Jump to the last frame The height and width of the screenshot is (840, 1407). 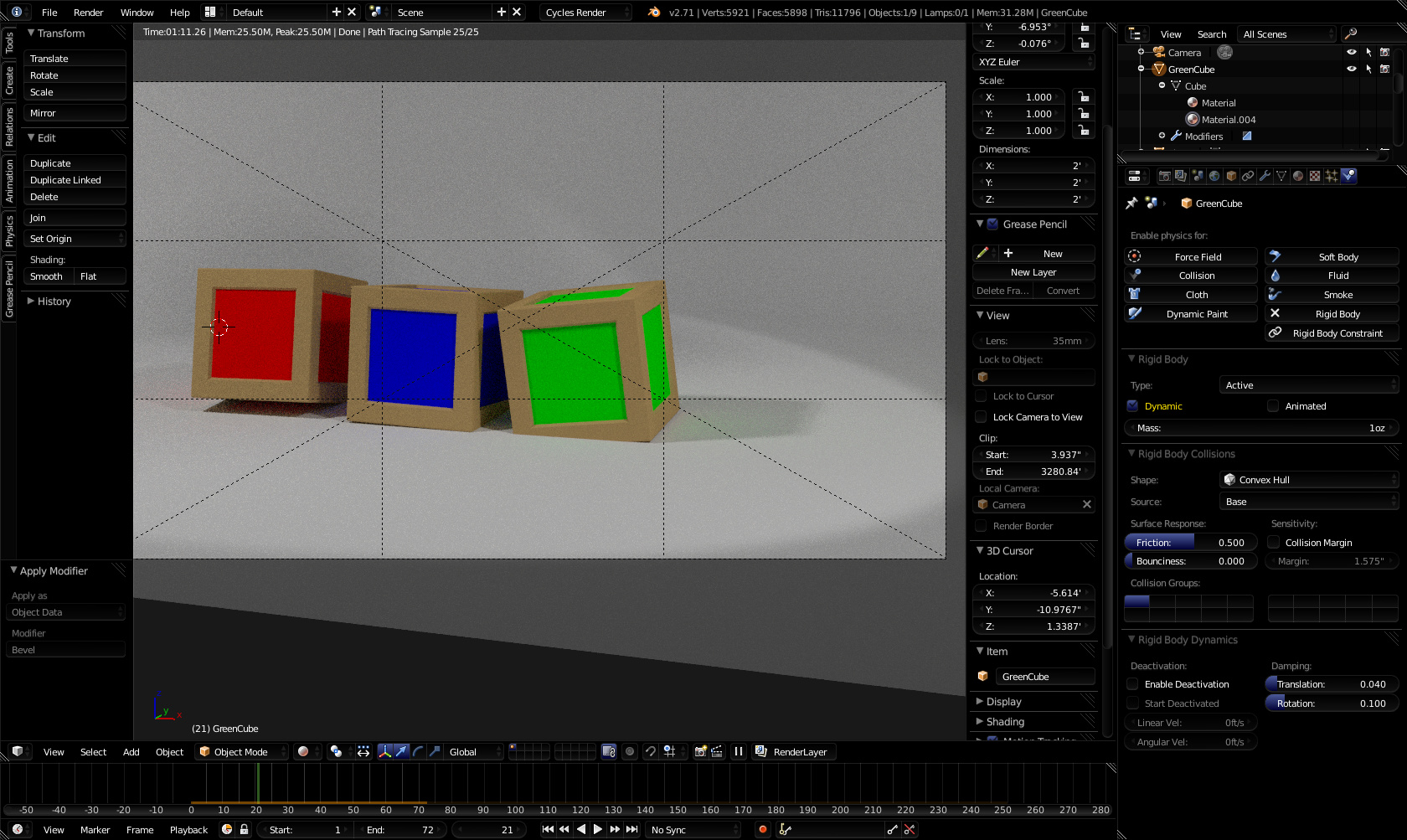[x=632, y=829]
